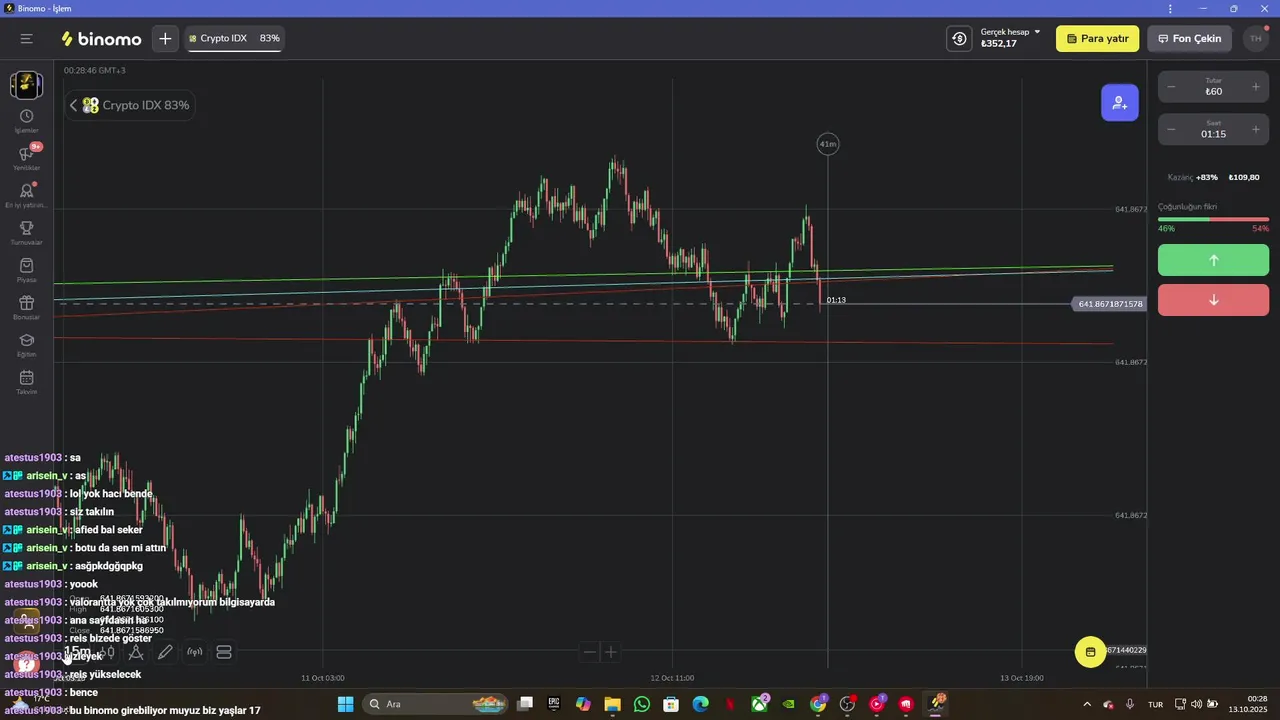This screenshot has width=1280, height=720.
Task: Open the candlestick chart type selector
Action: [x=107, y=652]
